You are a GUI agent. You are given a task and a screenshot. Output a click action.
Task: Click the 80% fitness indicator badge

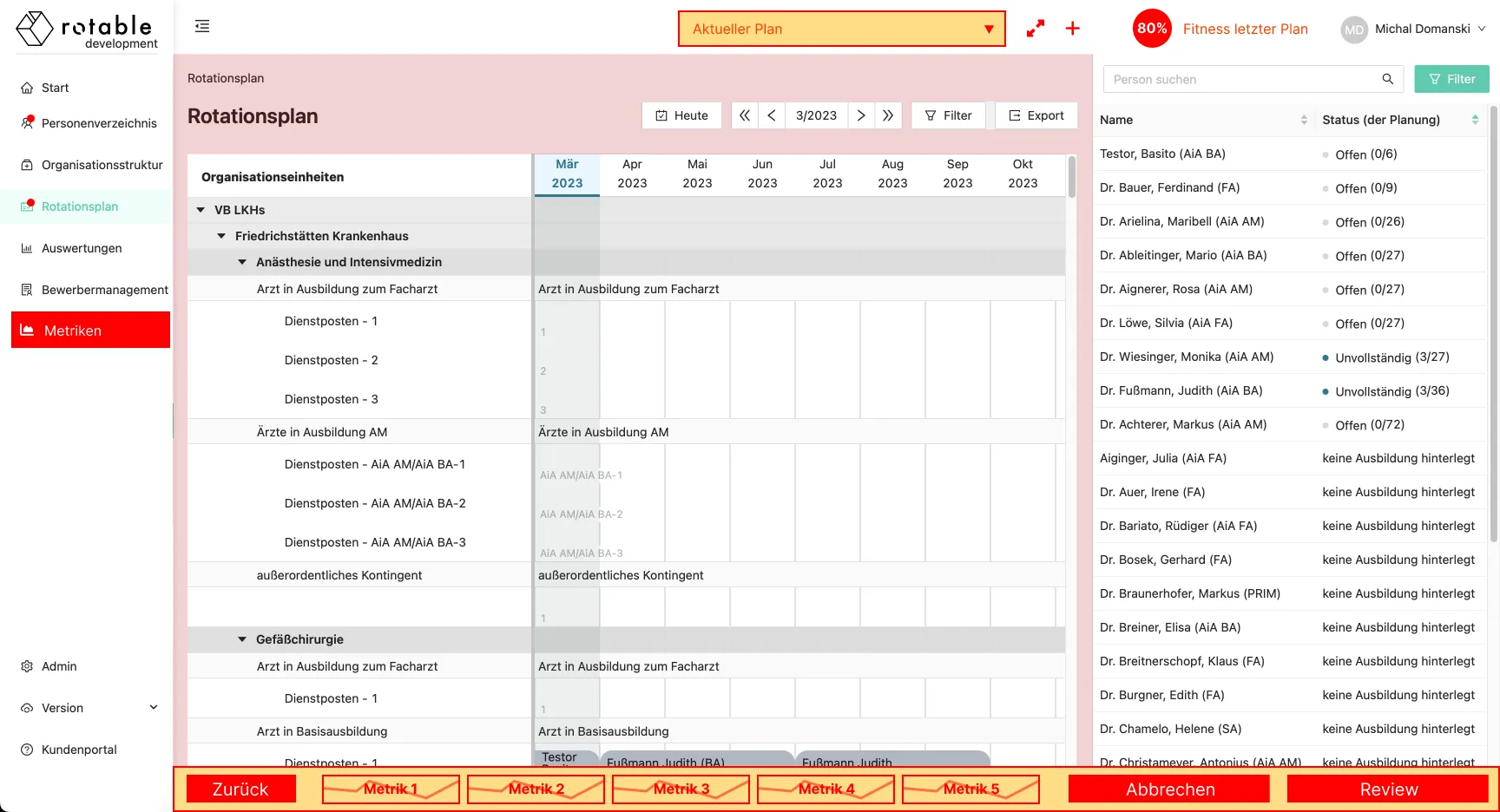click(1152, 29)
